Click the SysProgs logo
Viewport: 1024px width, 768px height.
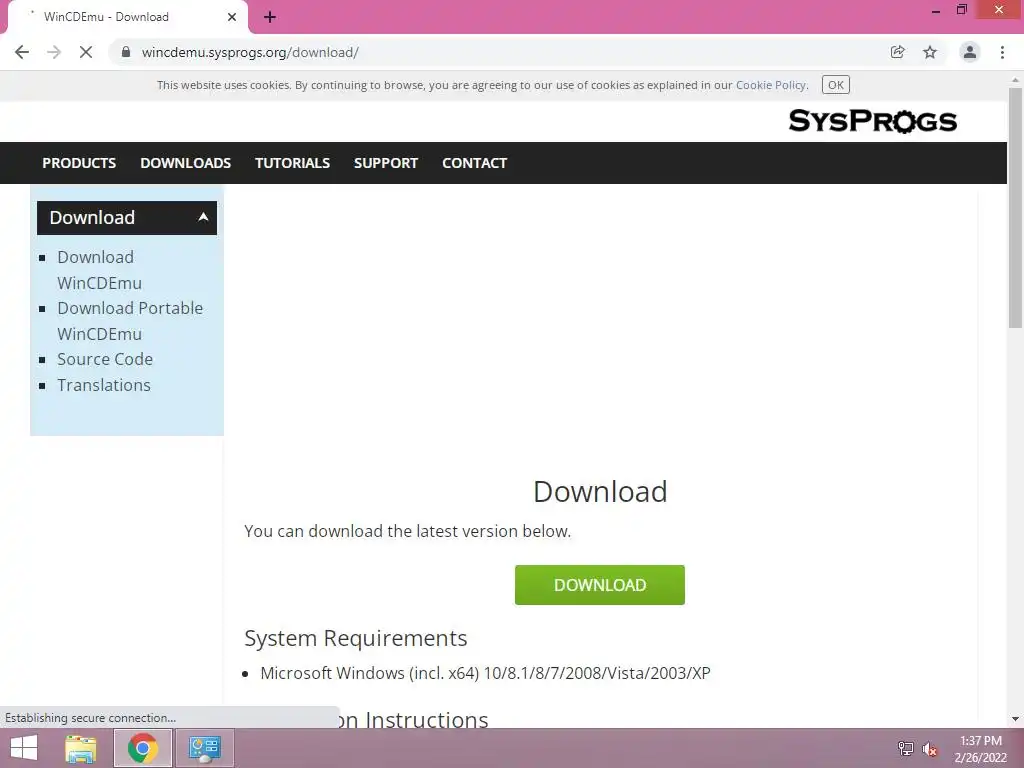point(872,121)
